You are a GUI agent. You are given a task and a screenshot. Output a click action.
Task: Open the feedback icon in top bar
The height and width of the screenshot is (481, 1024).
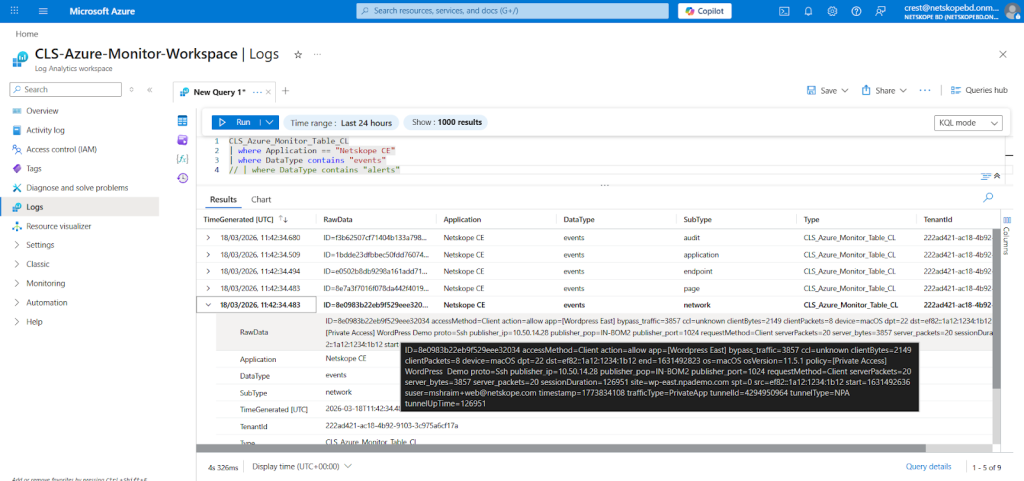click(879, 11)
